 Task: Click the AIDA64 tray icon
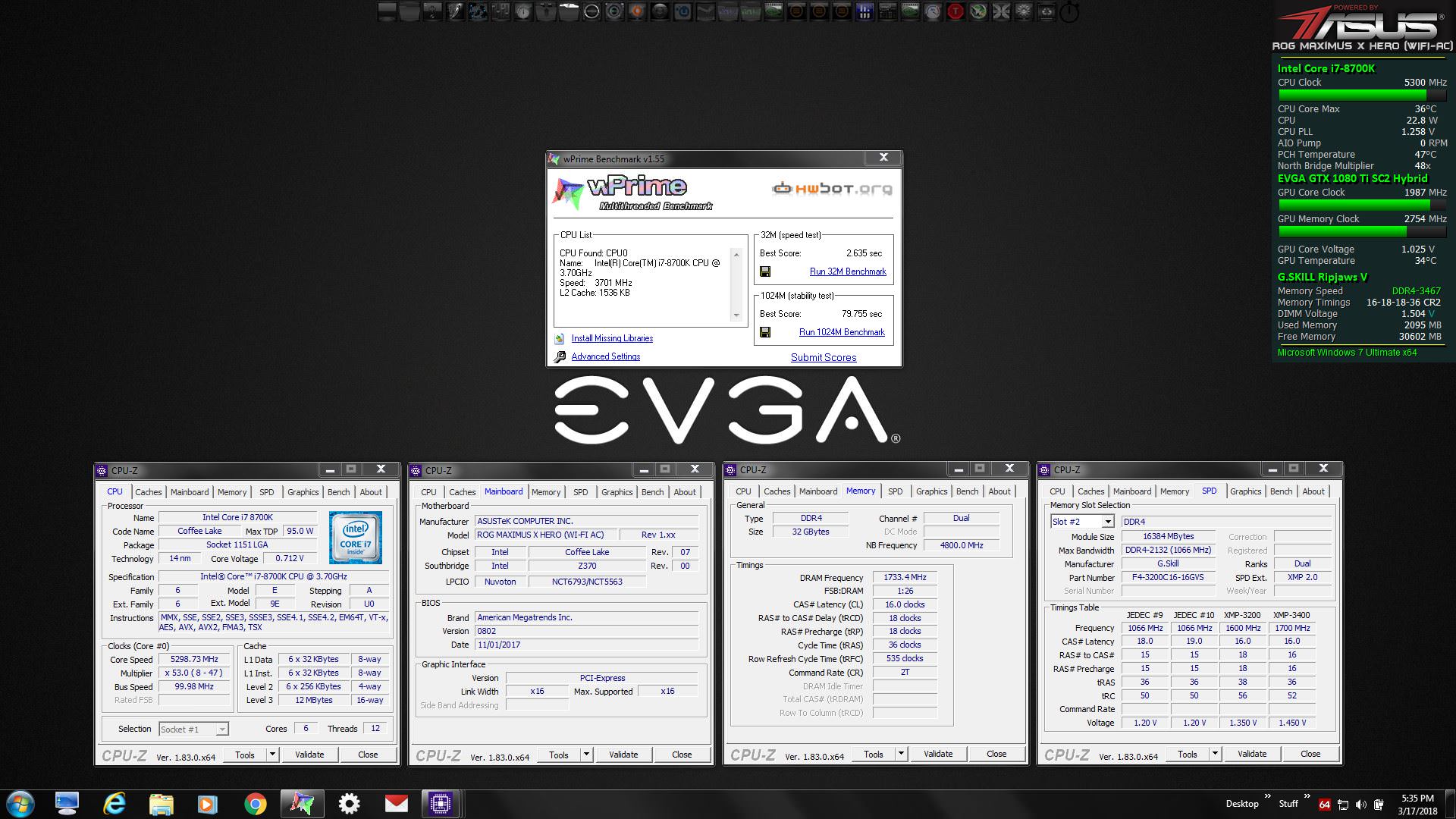pos(1325,805)
